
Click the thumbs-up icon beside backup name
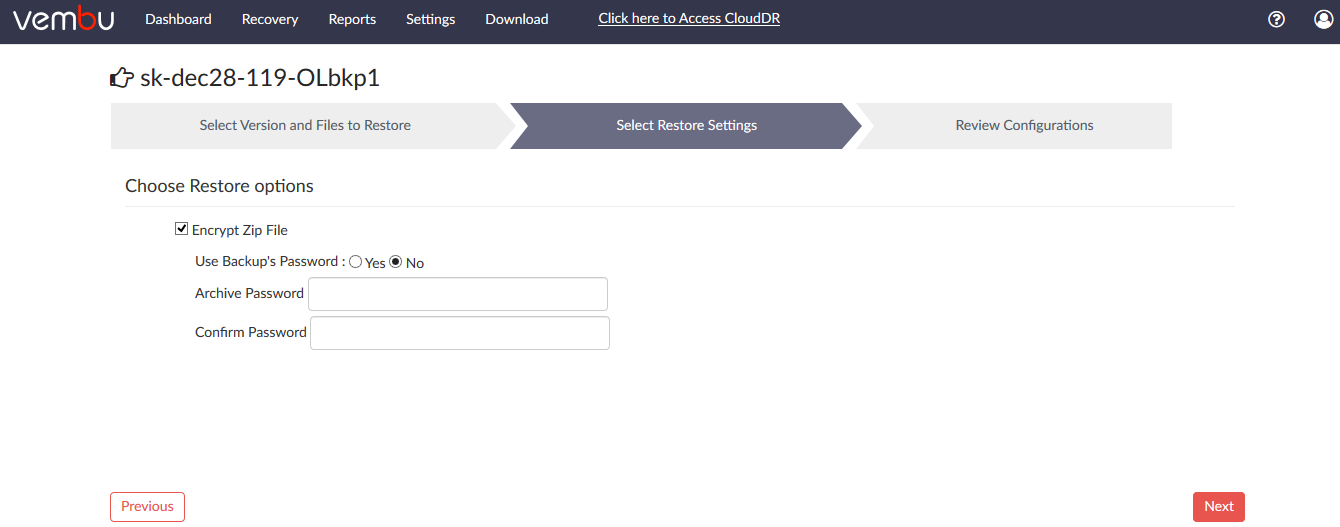[x=122, y=78]
